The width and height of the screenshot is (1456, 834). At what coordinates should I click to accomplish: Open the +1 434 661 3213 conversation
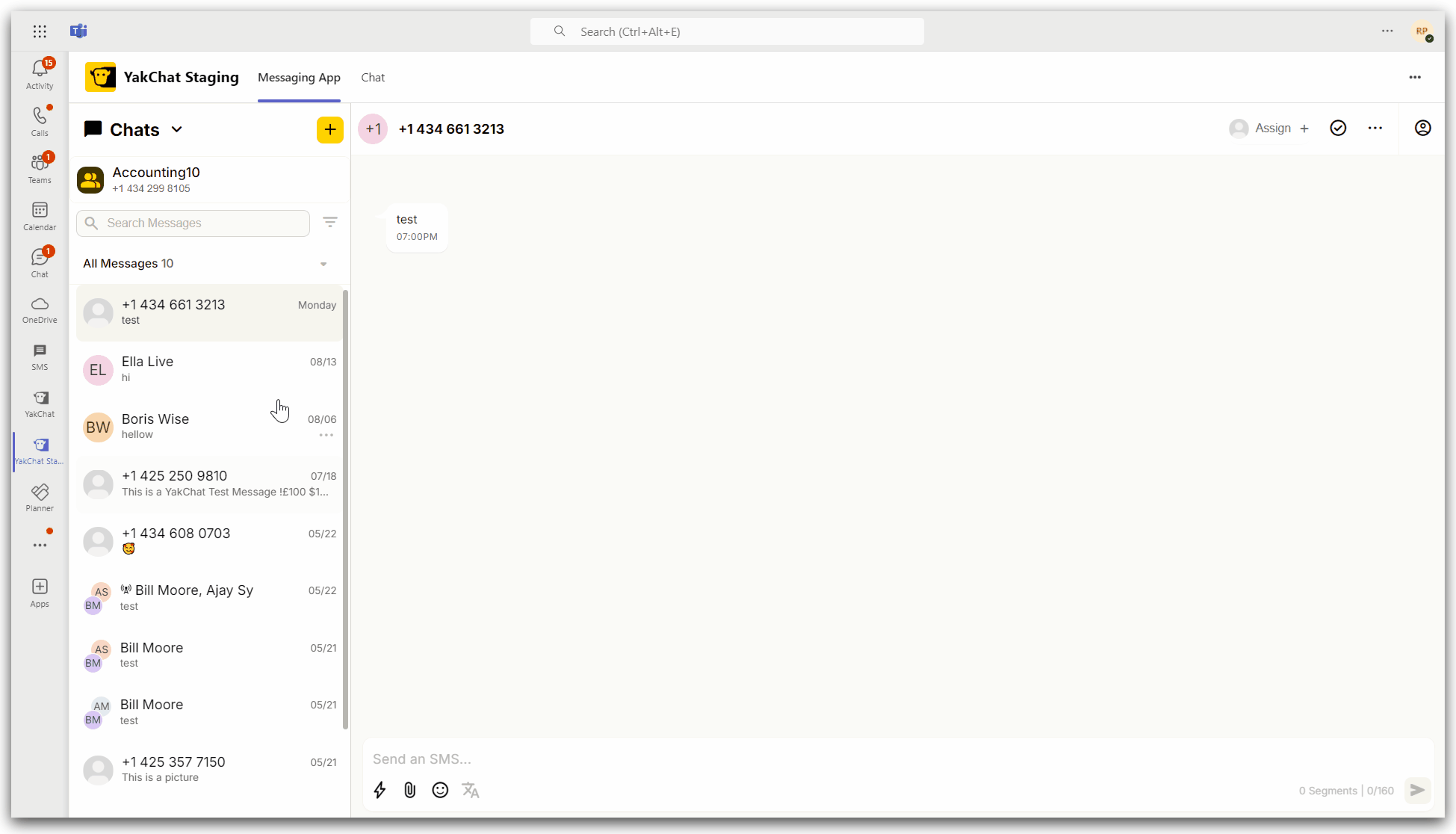click(x=209, y=312)
